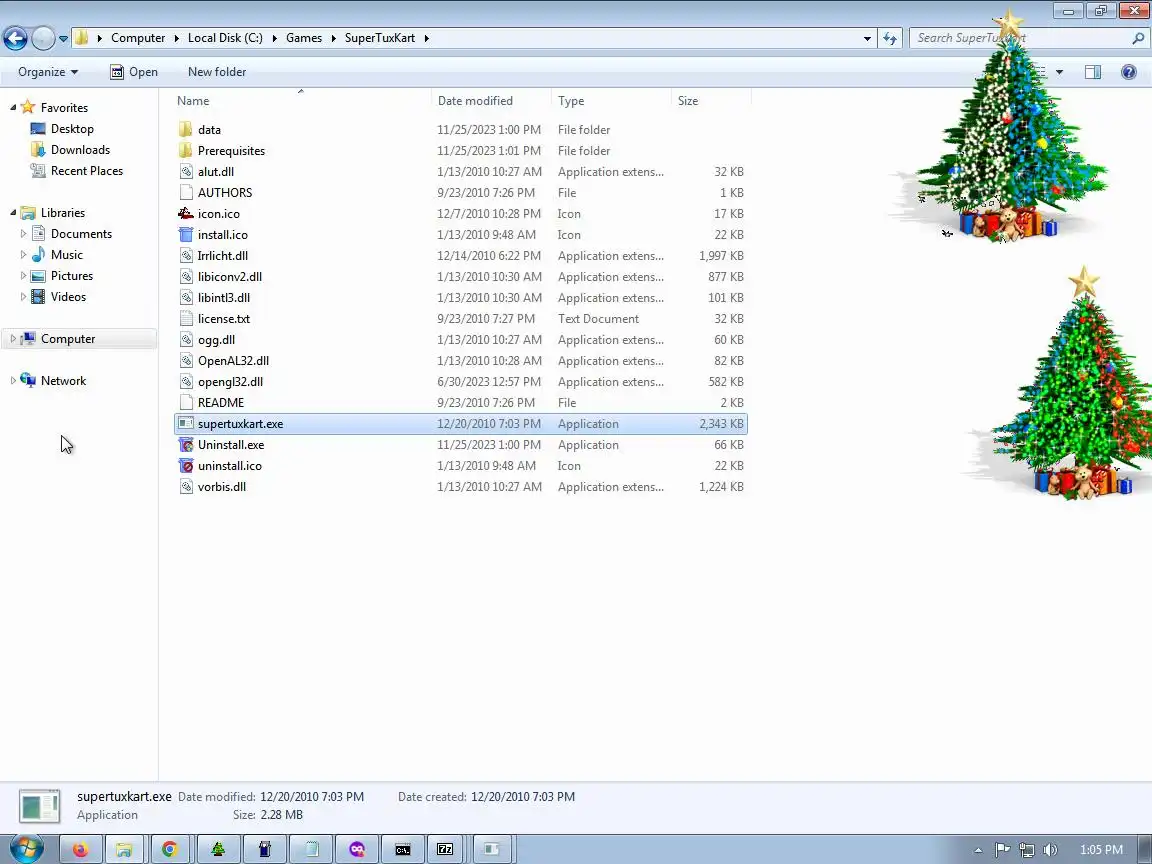Open the 7-Zip taskbar icon
Viewport: 1152px width, 864px height.
click(445, 849)
